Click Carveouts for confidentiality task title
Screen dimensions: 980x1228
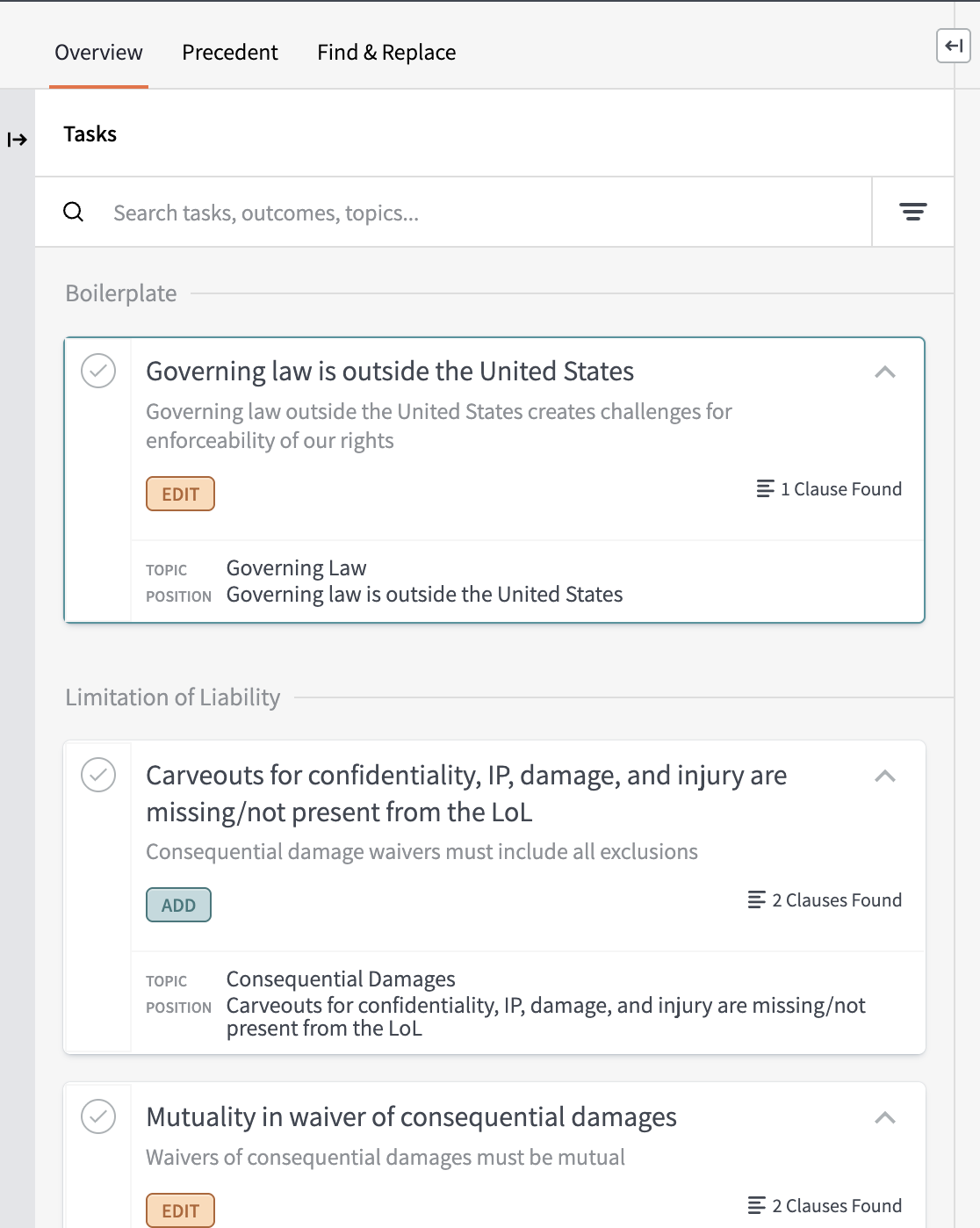[x=466, y=793]
